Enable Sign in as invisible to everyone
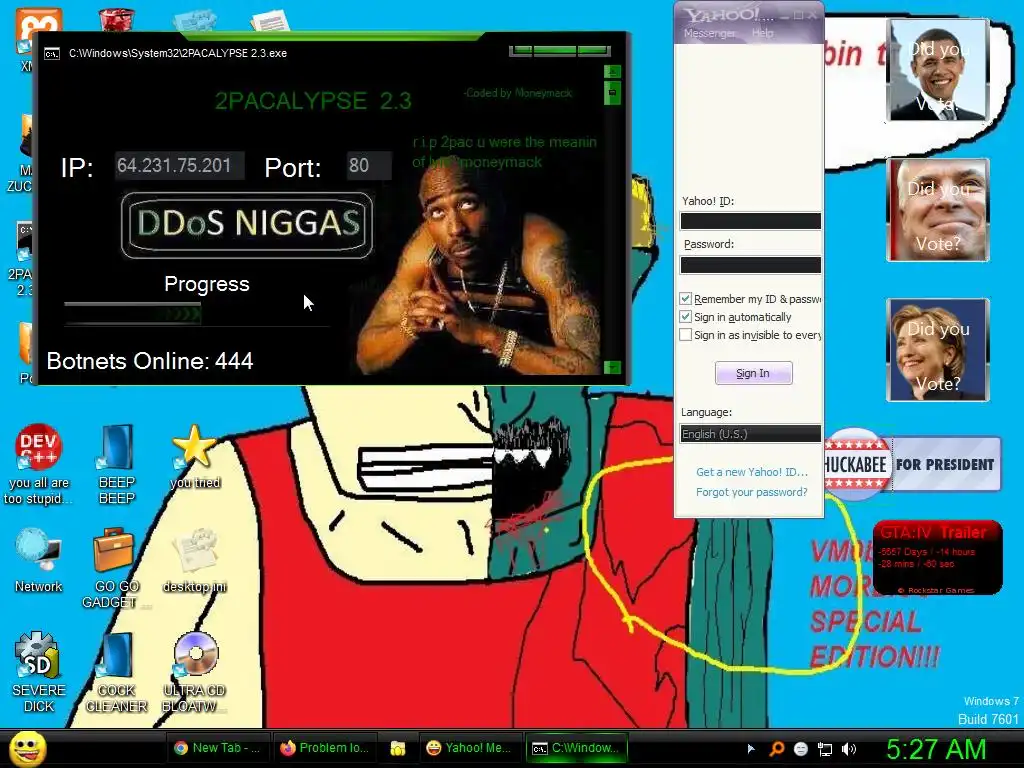The height and width of the screenshot is (768, 1024). tap(685, 335)
